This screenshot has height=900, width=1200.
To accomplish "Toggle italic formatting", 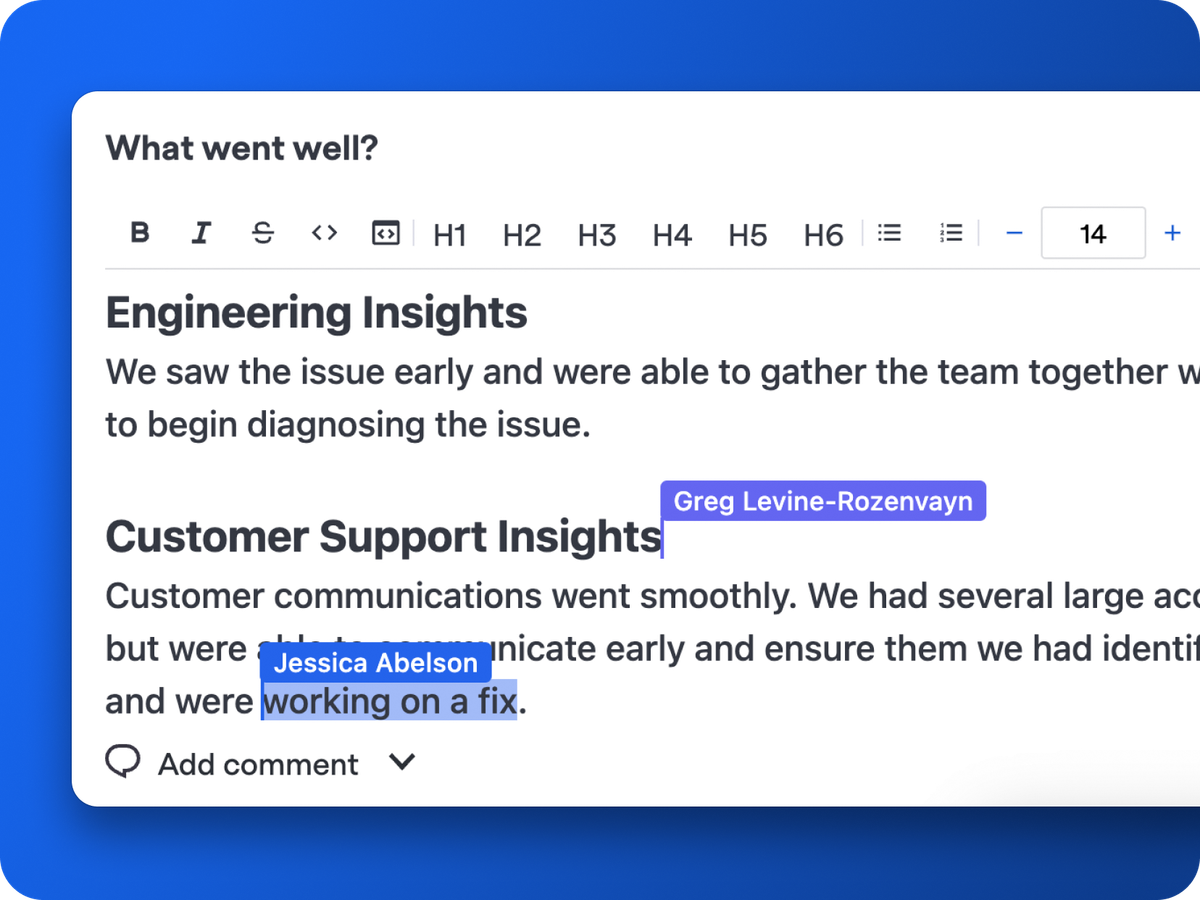I will pyautogui.click(x=201, y=233).
